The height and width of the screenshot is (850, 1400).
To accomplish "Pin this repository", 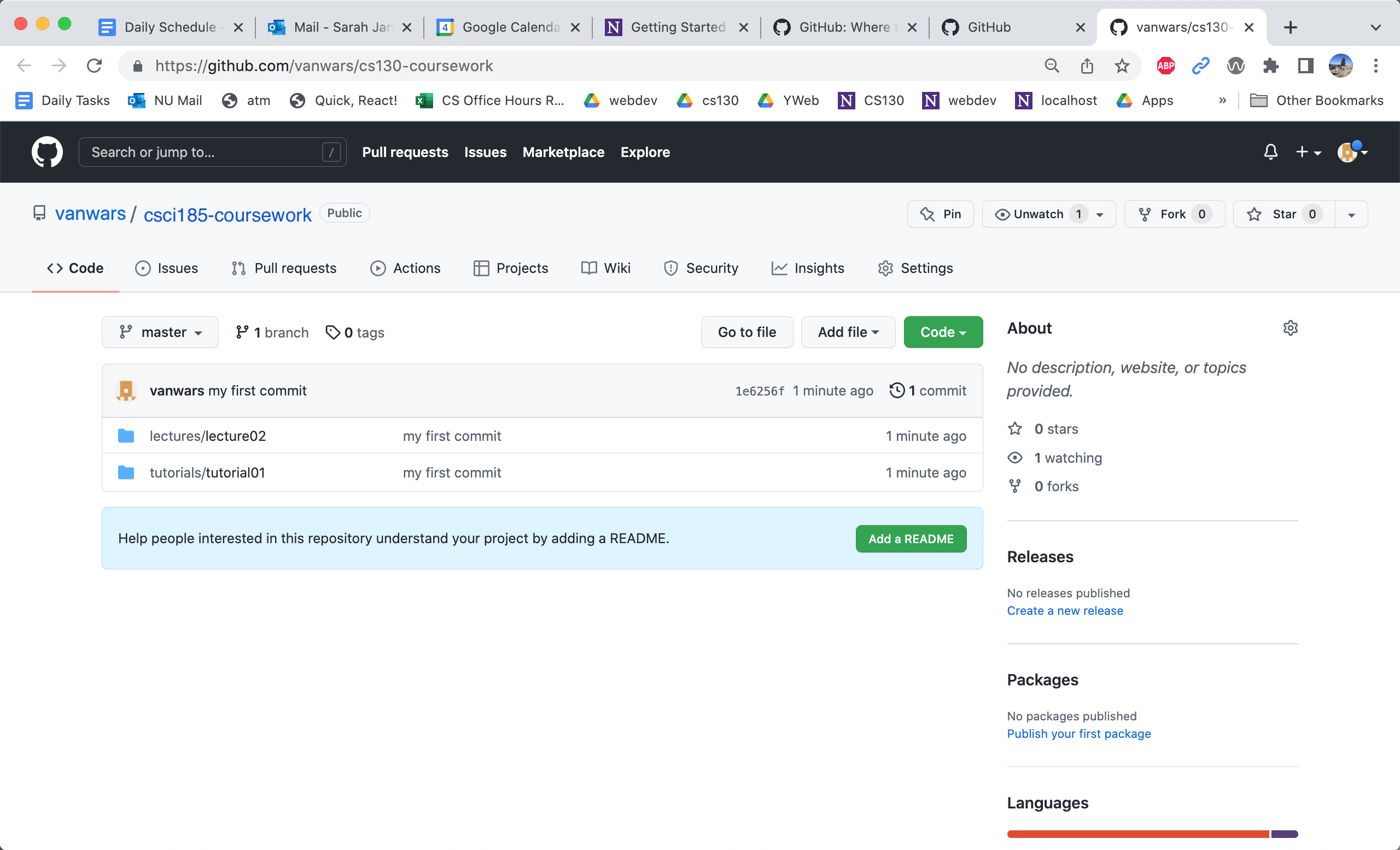I will (x=940, y=214).
